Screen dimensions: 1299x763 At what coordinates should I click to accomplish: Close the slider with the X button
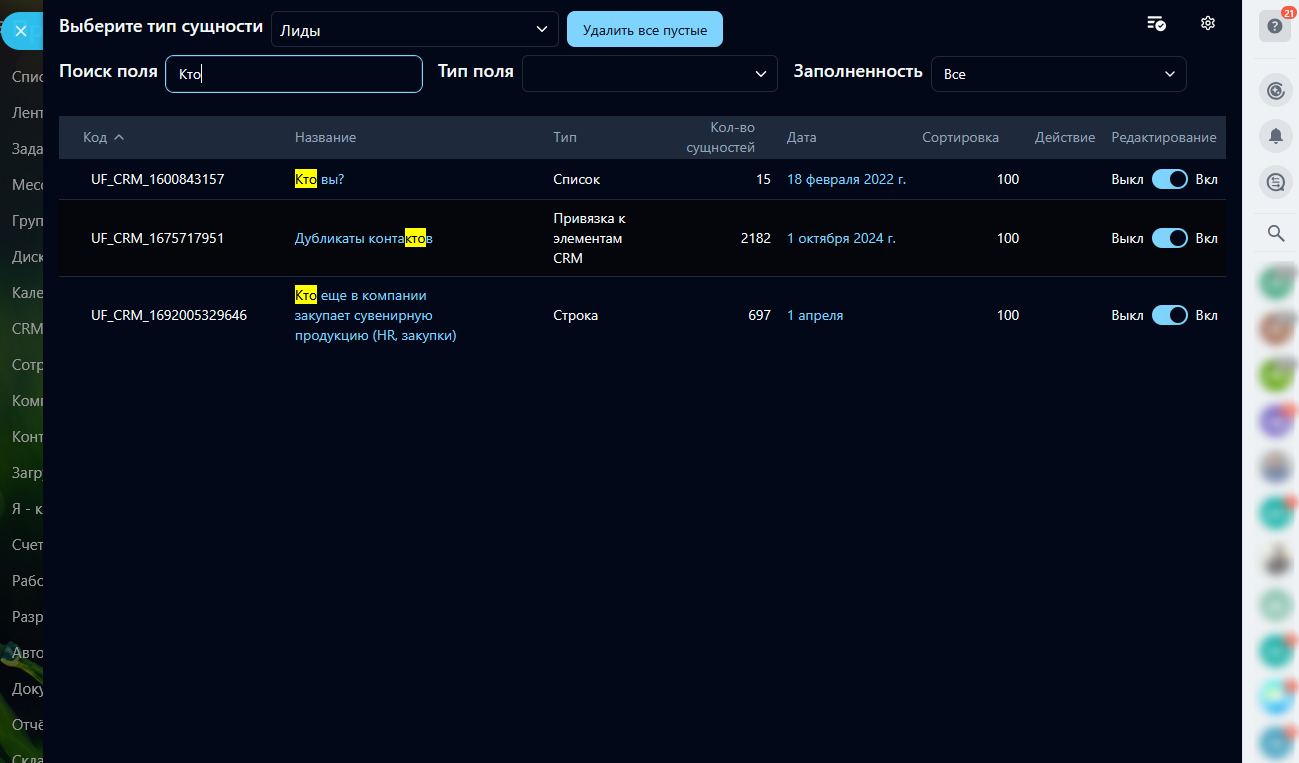(x=21, y=31)
